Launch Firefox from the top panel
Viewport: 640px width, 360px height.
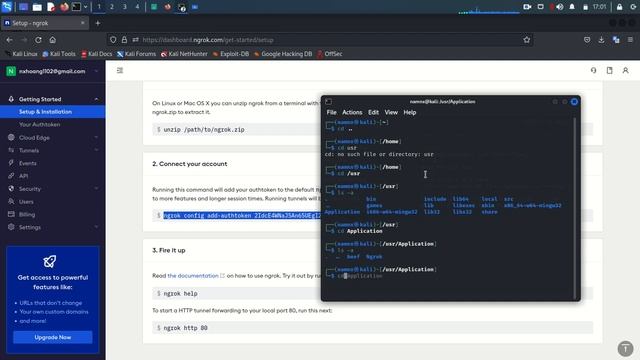click(x=64, y=7)
